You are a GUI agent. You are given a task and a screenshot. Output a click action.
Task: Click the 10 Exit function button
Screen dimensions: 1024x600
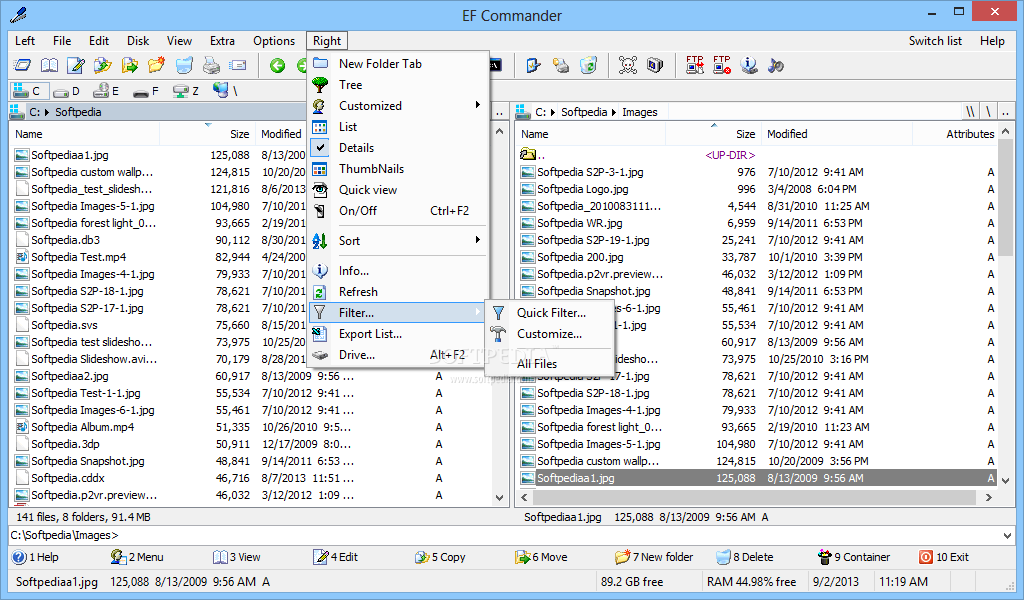pyautogui.click(x=944, y=557)
